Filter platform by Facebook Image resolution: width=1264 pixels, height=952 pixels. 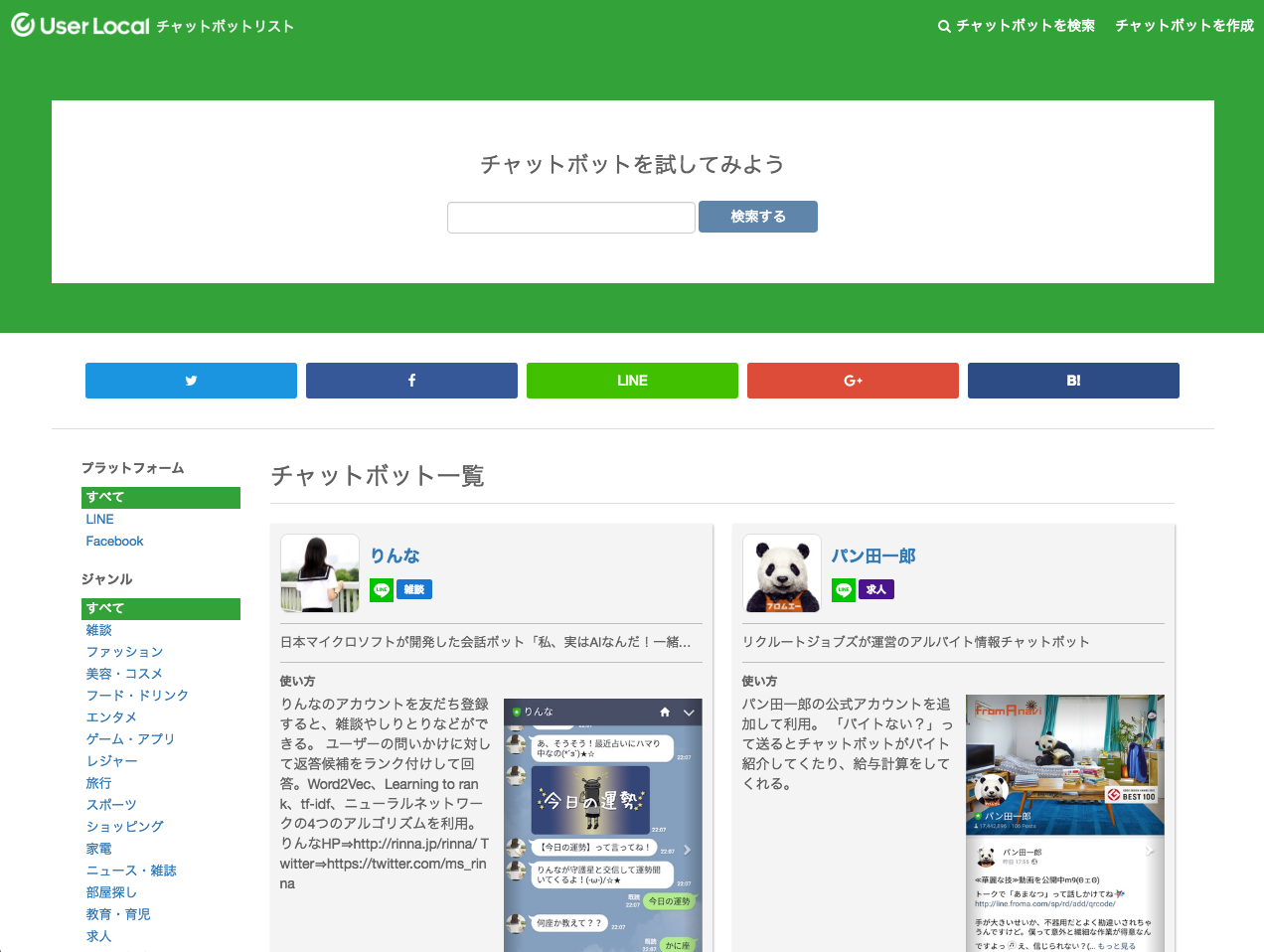coord(114,542)
